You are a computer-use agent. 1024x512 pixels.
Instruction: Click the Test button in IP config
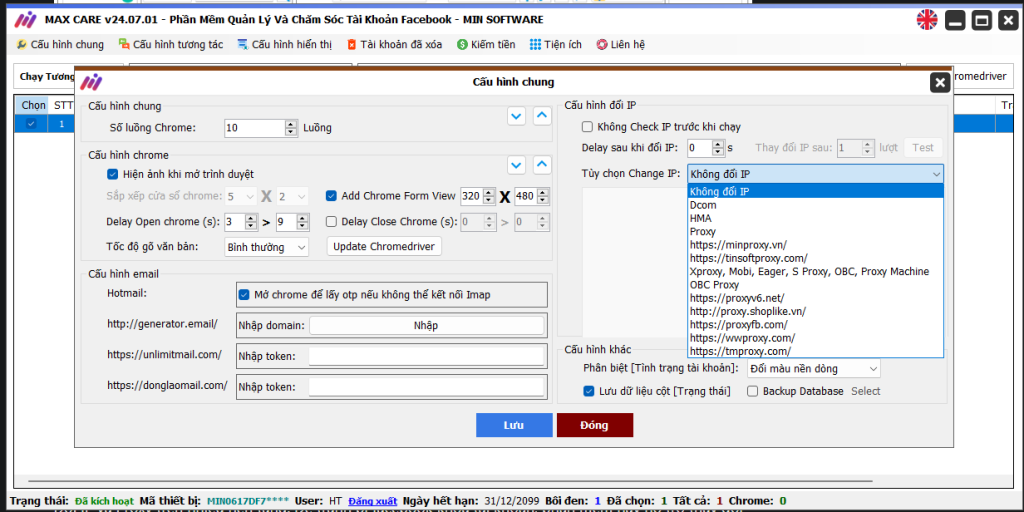pos(923,148)
